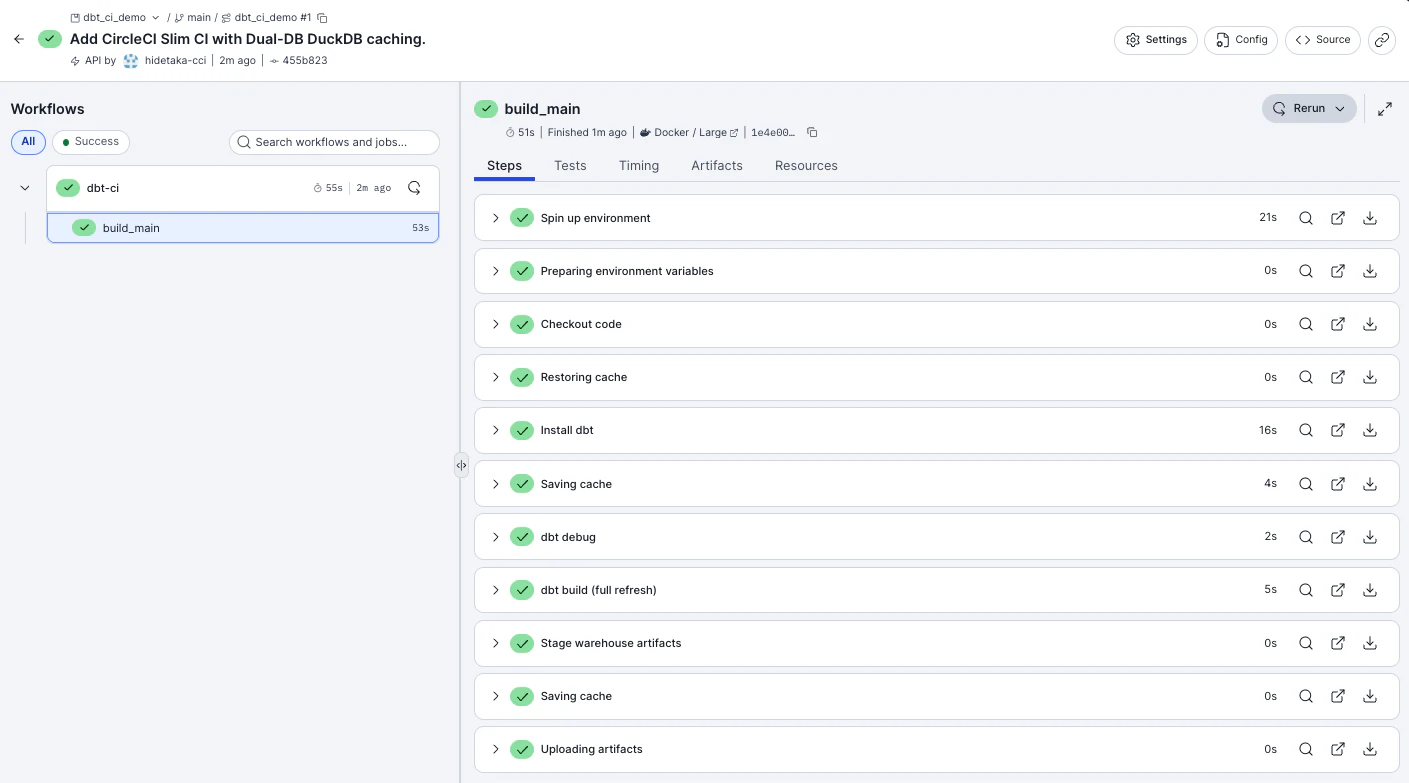The width and height of the screenshot is (1409, 783).
Task: Expand the Spin up environment step
Action: click(495, 218)
